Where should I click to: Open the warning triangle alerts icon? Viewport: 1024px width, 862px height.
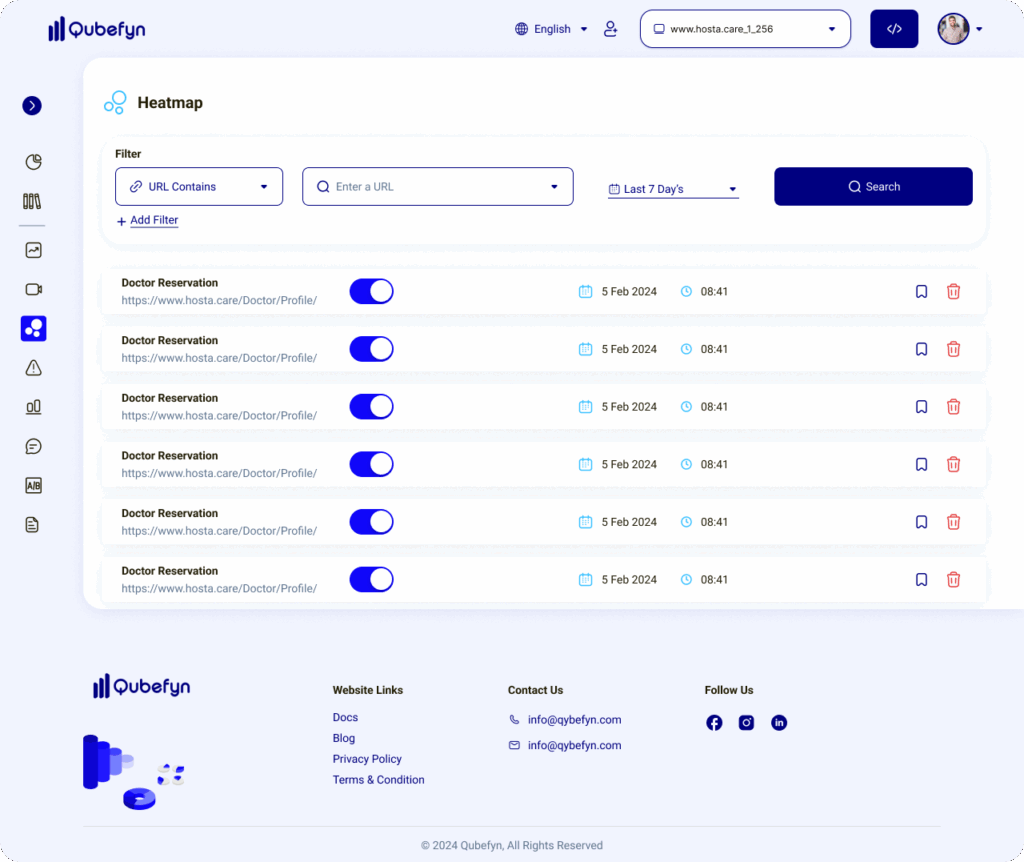[33, 368]
